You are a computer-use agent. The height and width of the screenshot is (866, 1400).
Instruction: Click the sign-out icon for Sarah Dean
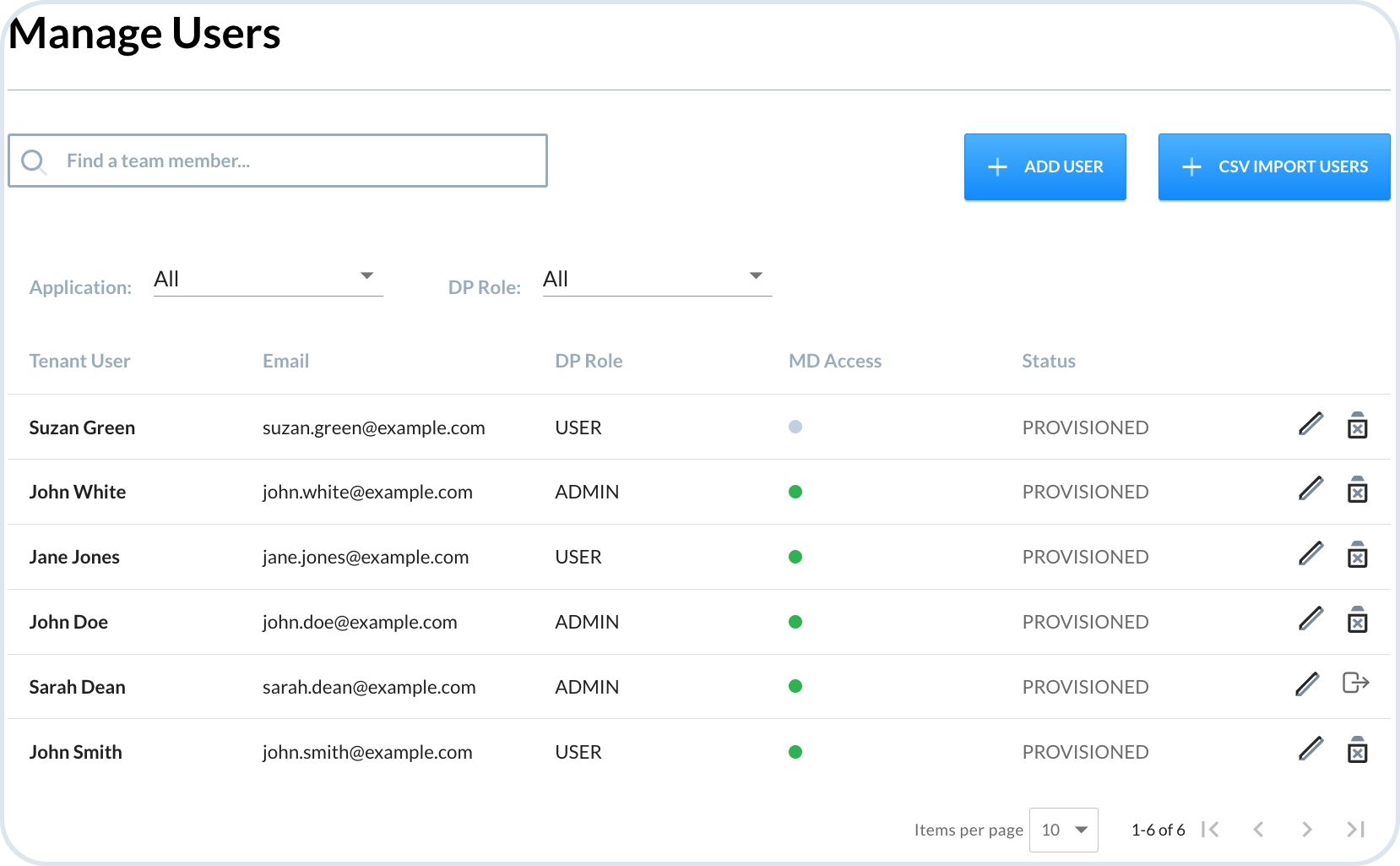coord(1355,683)
